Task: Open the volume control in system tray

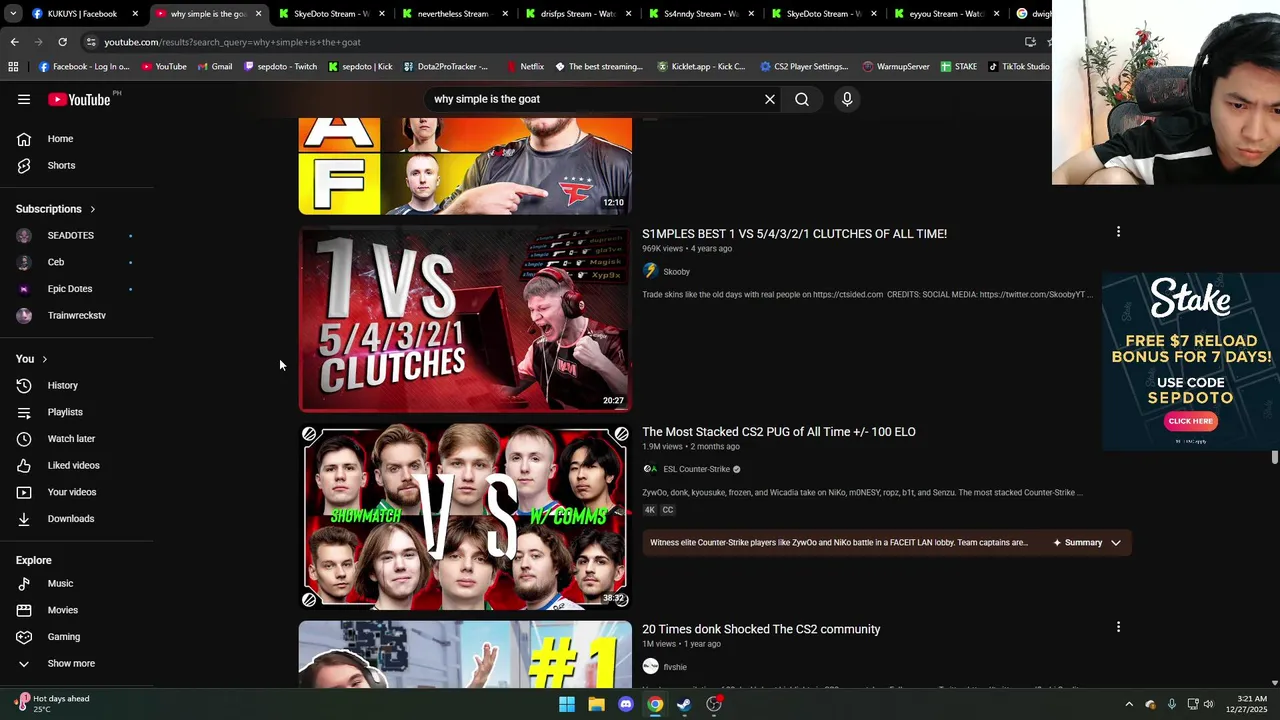Action: [1208, 704]
